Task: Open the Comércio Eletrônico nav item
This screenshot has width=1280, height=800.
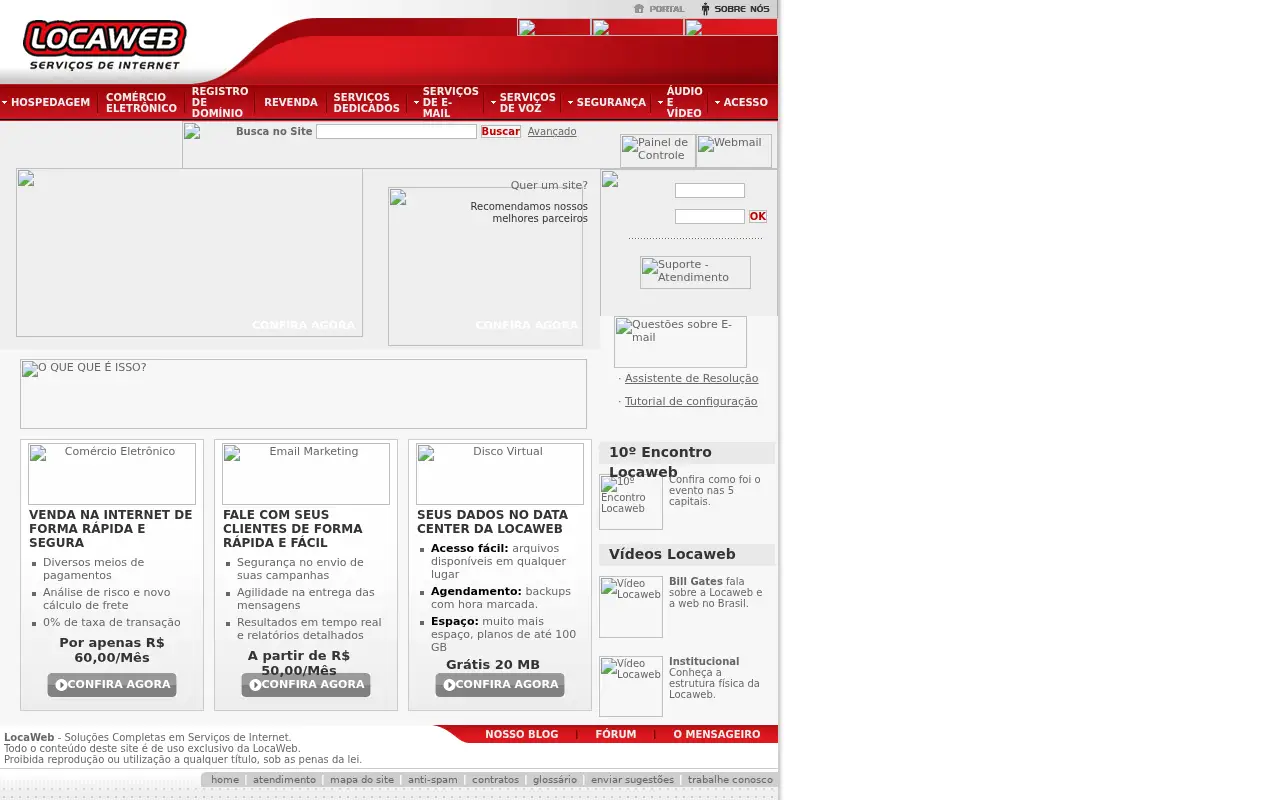Action: pyautogui.click(x=141, y=103)
